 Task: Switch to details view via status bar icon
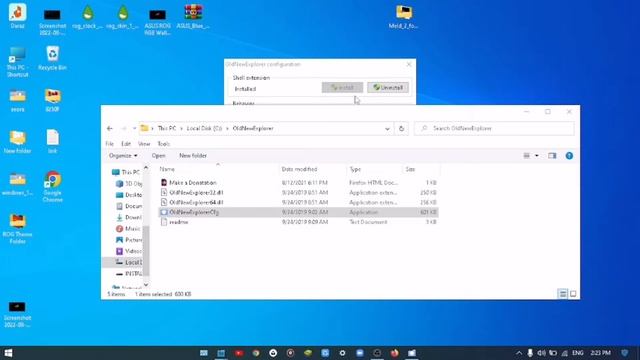click(562, 294)
